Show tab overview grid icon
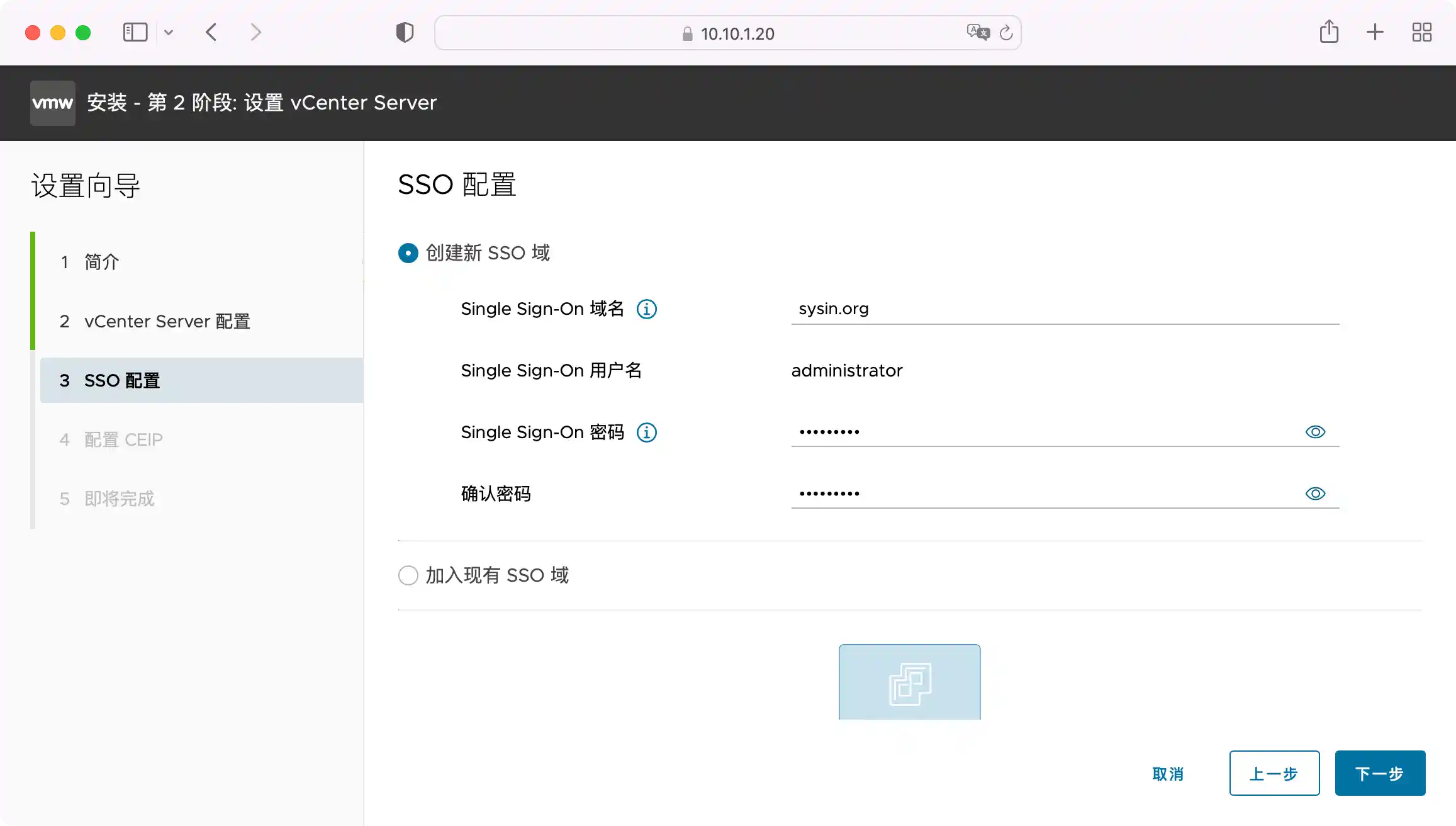 point(1421,32)
